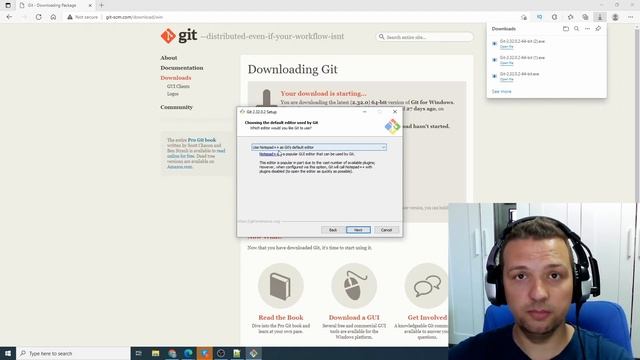640x360 pixels.
Task: Open the Windows Start menu
Action: [x=8, y=353]
